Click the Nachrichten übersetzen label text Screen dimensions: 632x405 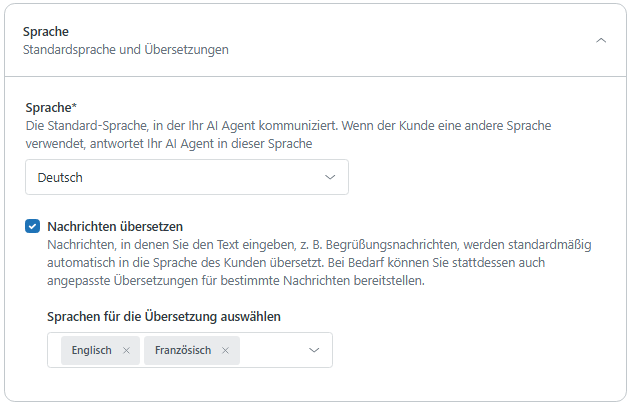coord(115,226)
